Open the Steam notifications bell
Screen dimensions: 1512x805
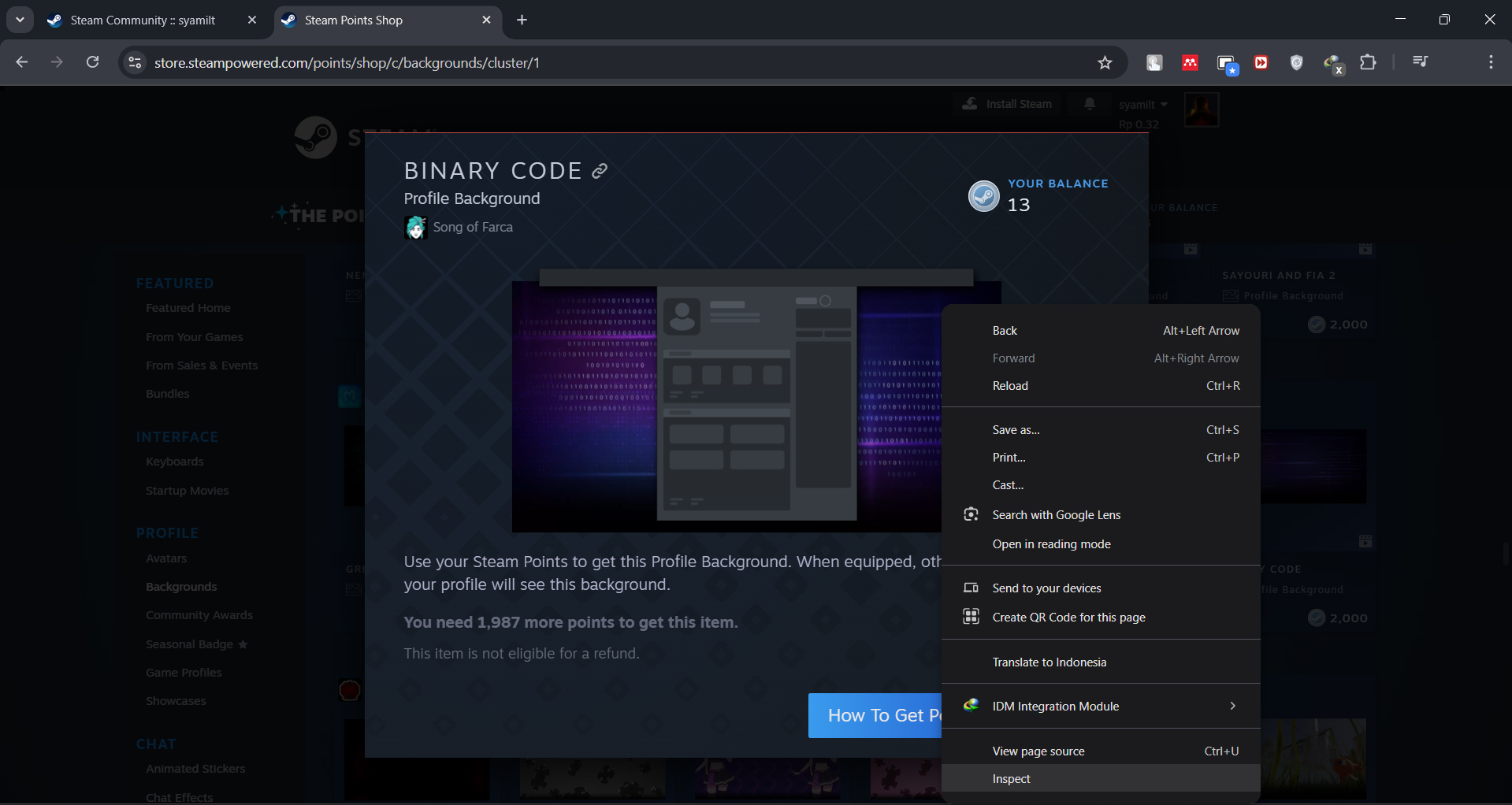coord(1090,104)
